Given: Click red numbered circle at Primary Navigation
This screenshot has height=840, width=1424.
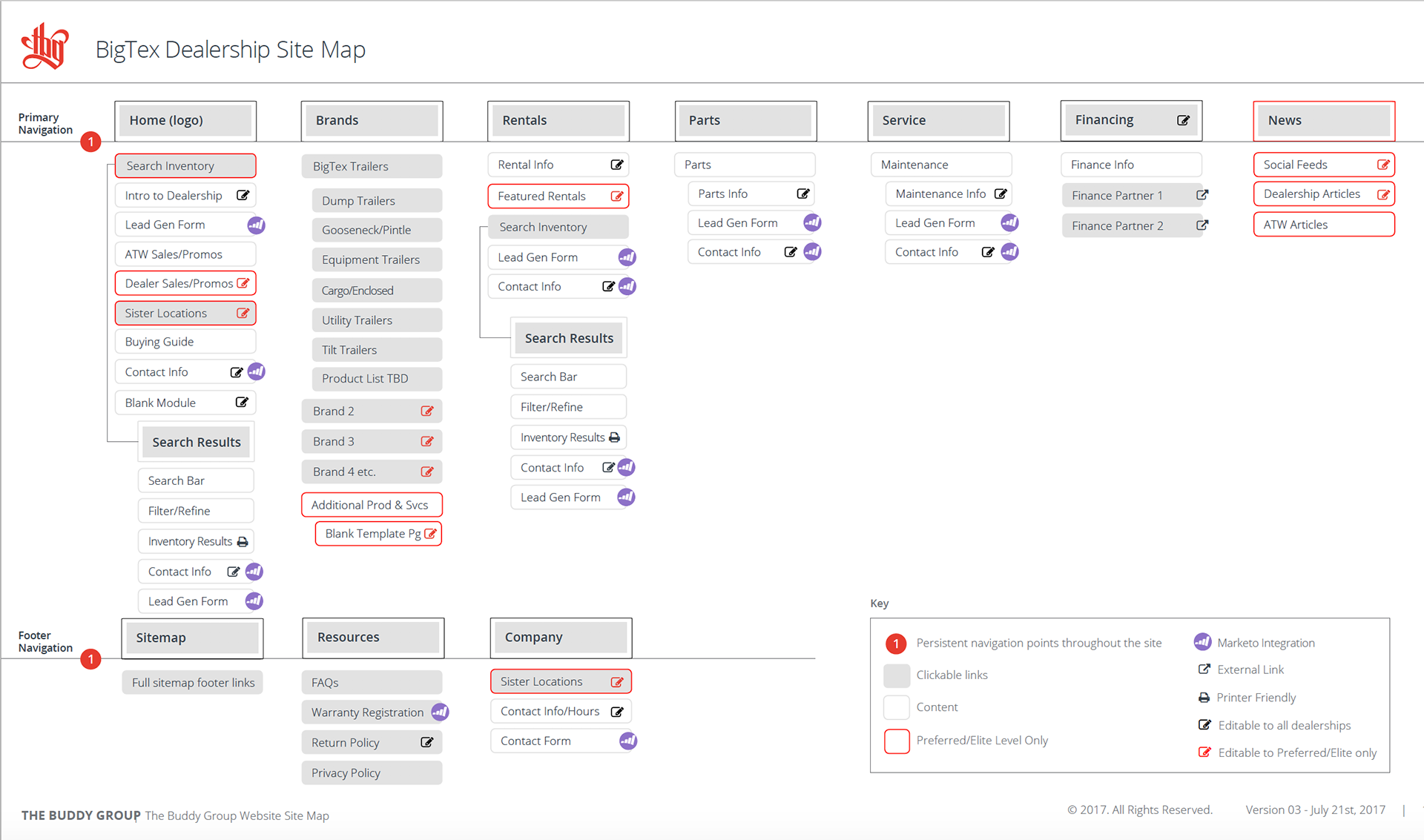Looking at the screenshot, I should click(x=90, y=142).
